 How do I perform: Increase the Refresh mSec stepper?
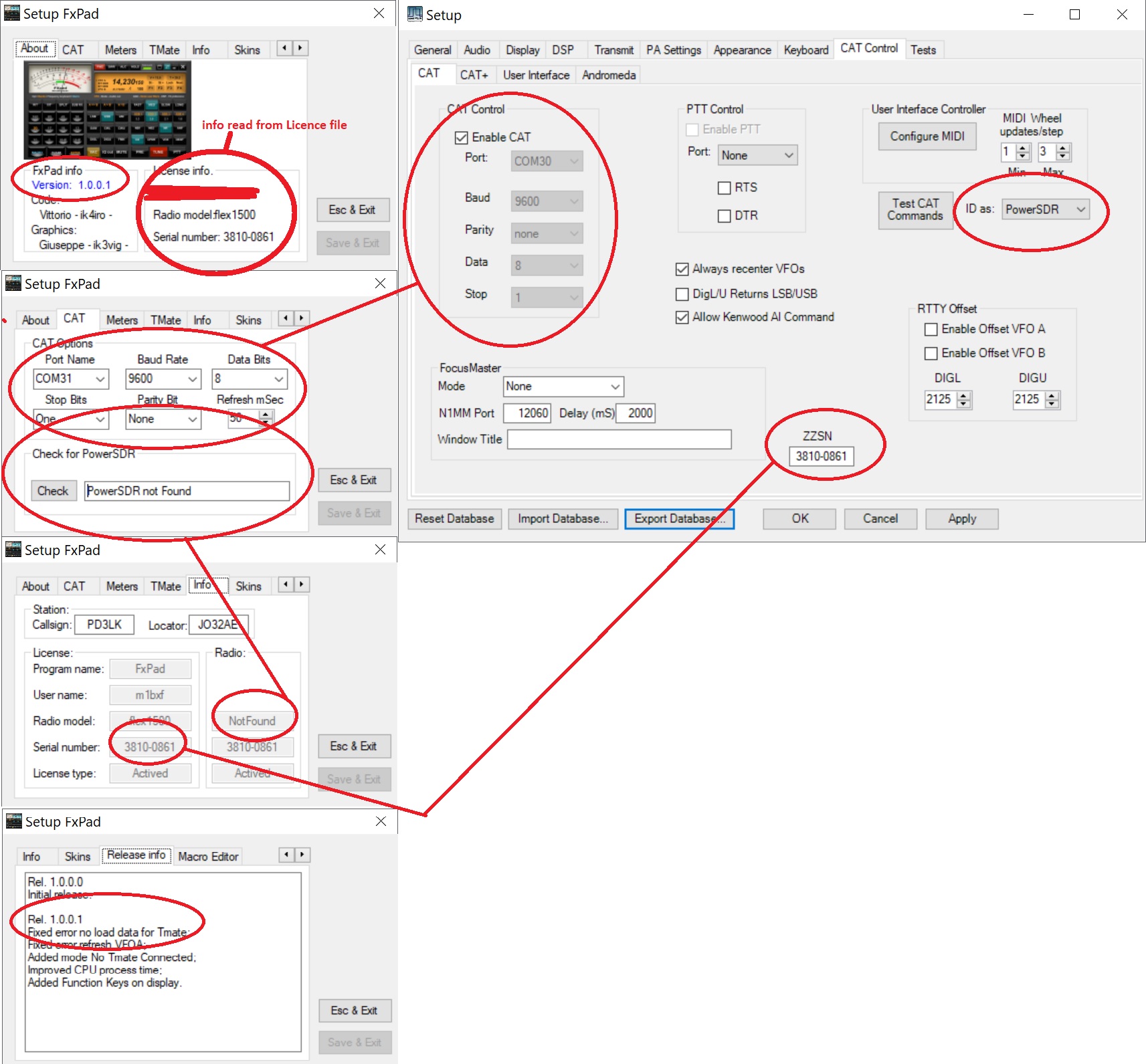[266, 415]
